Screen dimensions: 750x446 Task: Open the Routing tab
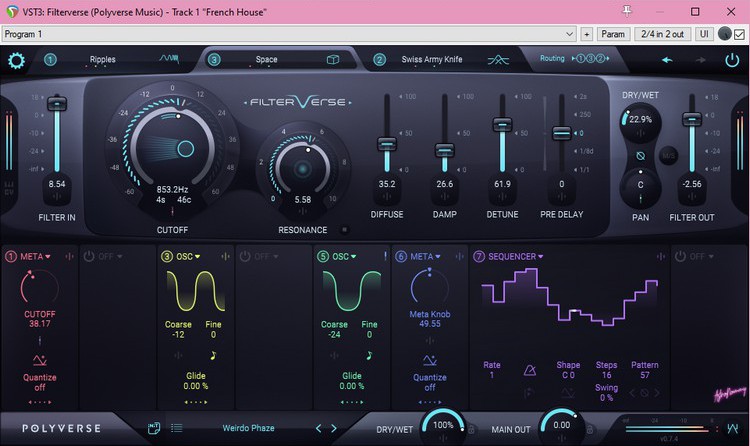tap(574, 59)
